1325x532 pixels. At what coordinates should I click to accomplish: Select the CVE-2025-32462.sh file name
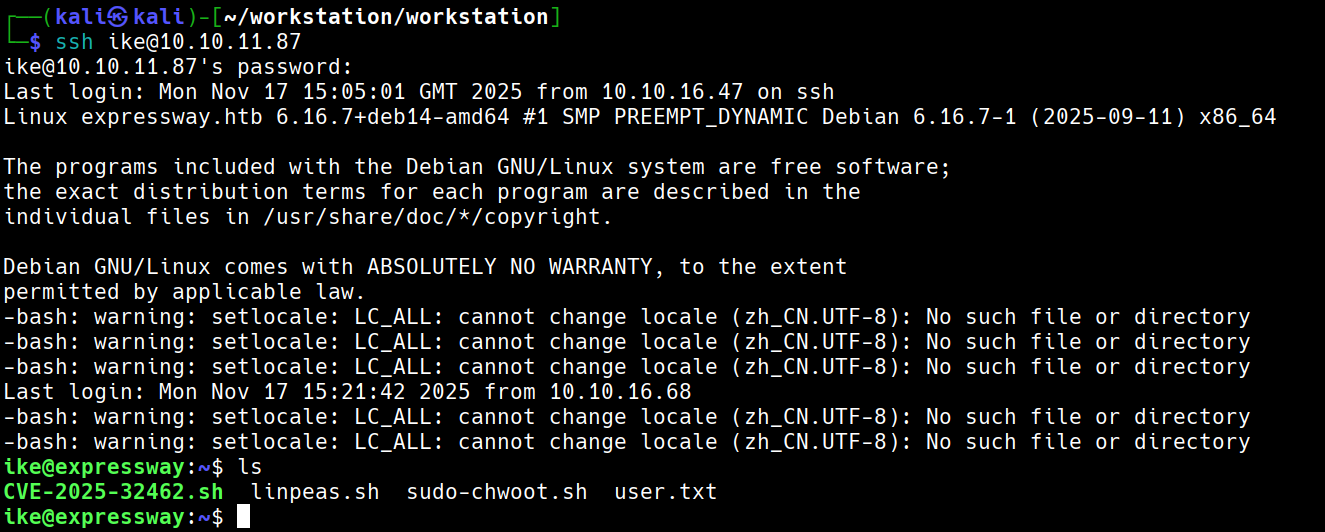(114, 492)
